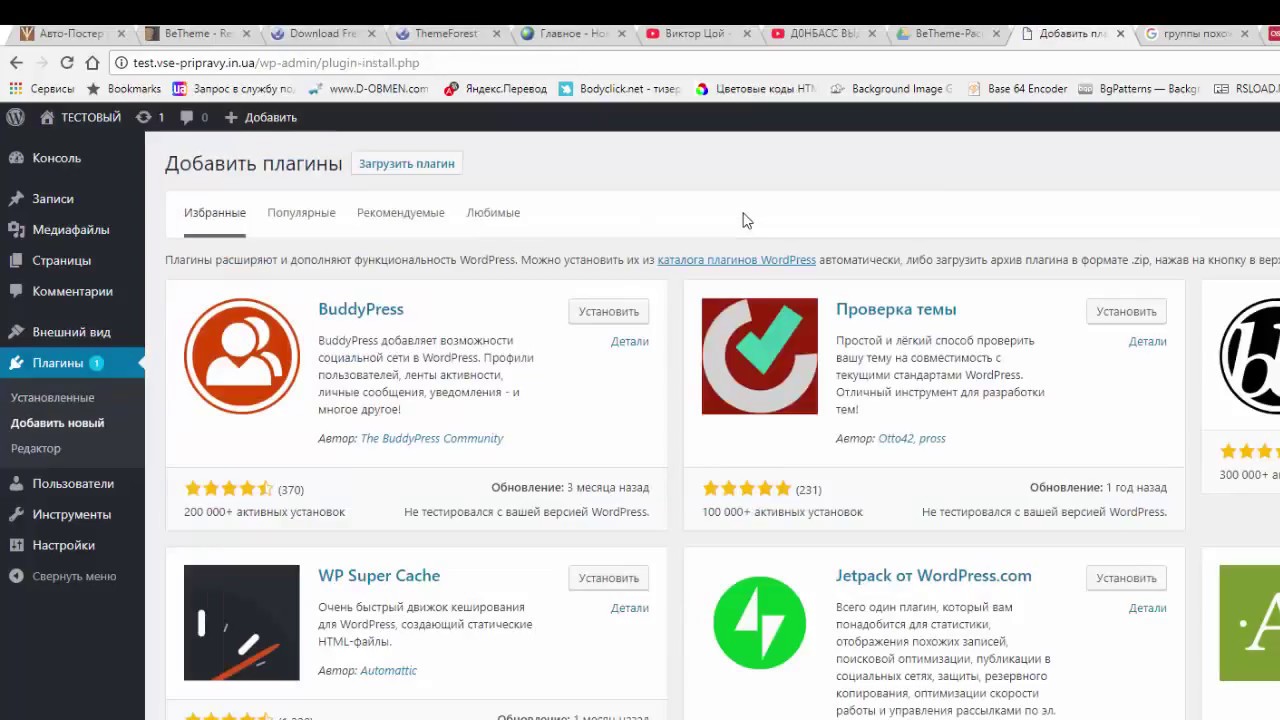Install the Проверка темы plugin

tap(1126, 311)
